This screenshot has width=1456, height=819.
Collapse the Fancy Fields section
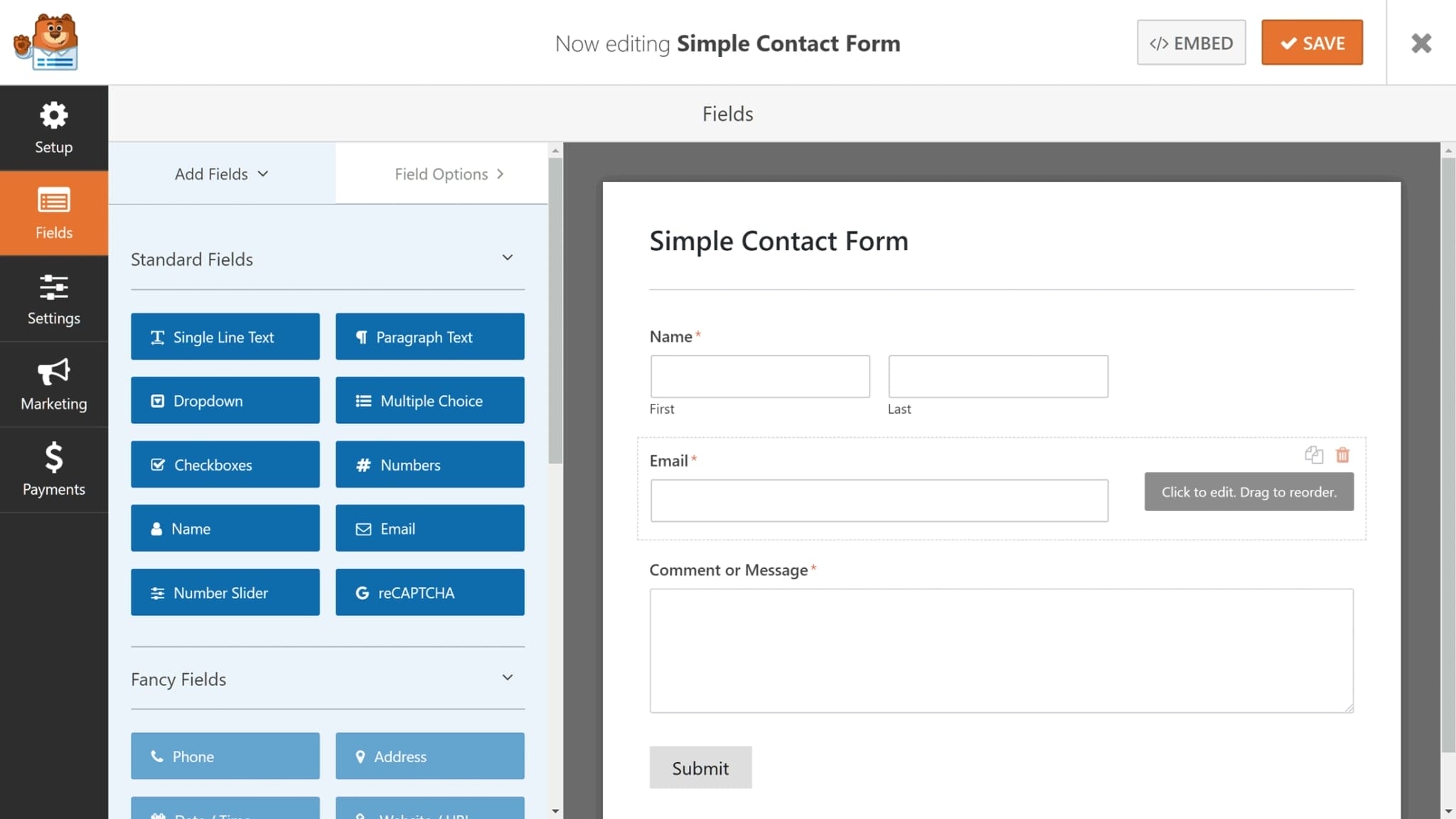[x=508, y=678]
